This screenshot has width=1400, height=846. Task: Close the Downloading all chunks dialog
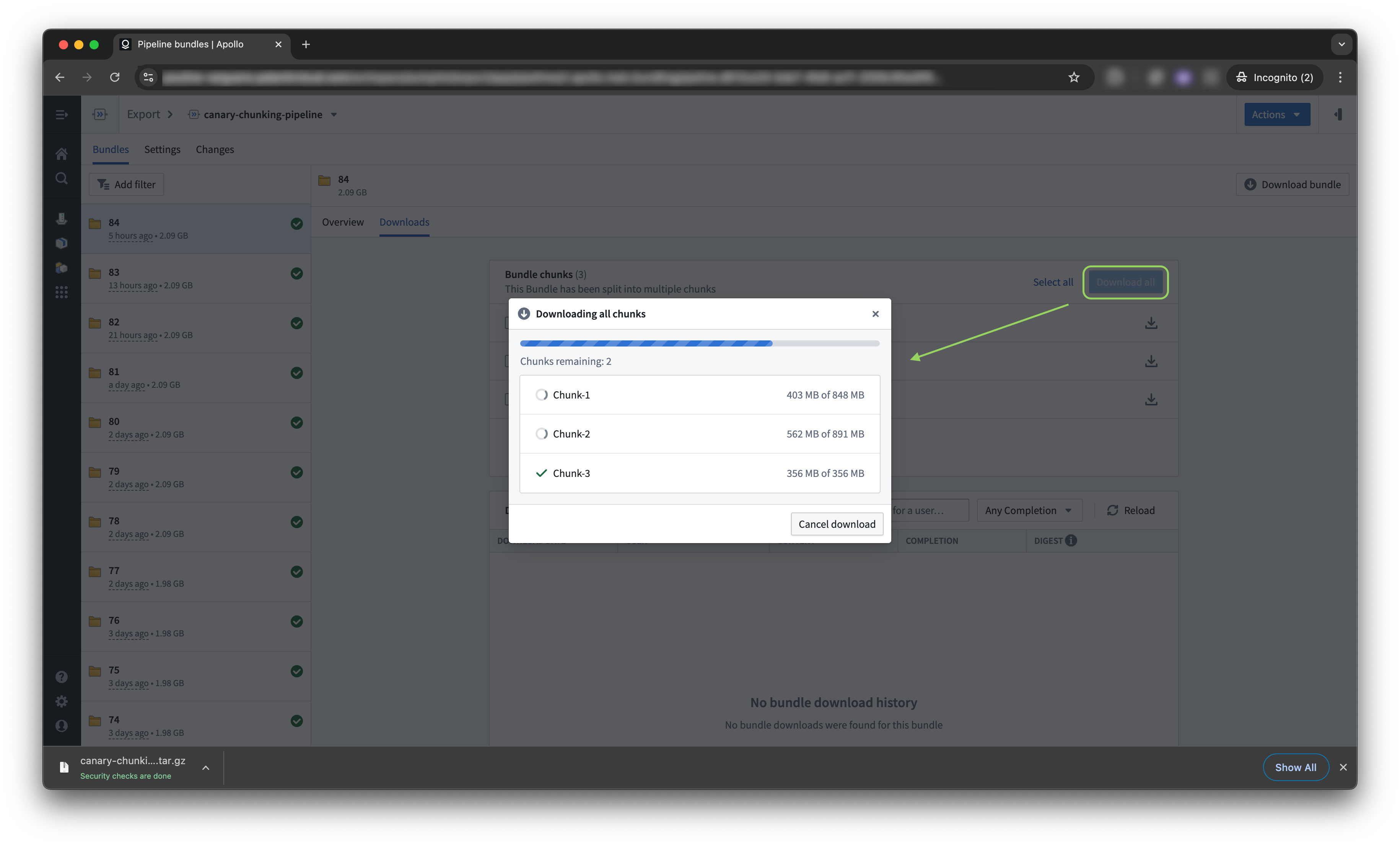875,314
